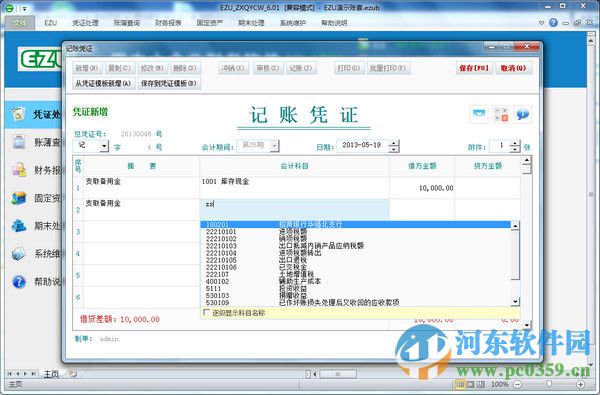Open the 凭证处理 sidebar icon
Image resolution: width=600 pixels, height=395 pixels.
pos(18,114)
